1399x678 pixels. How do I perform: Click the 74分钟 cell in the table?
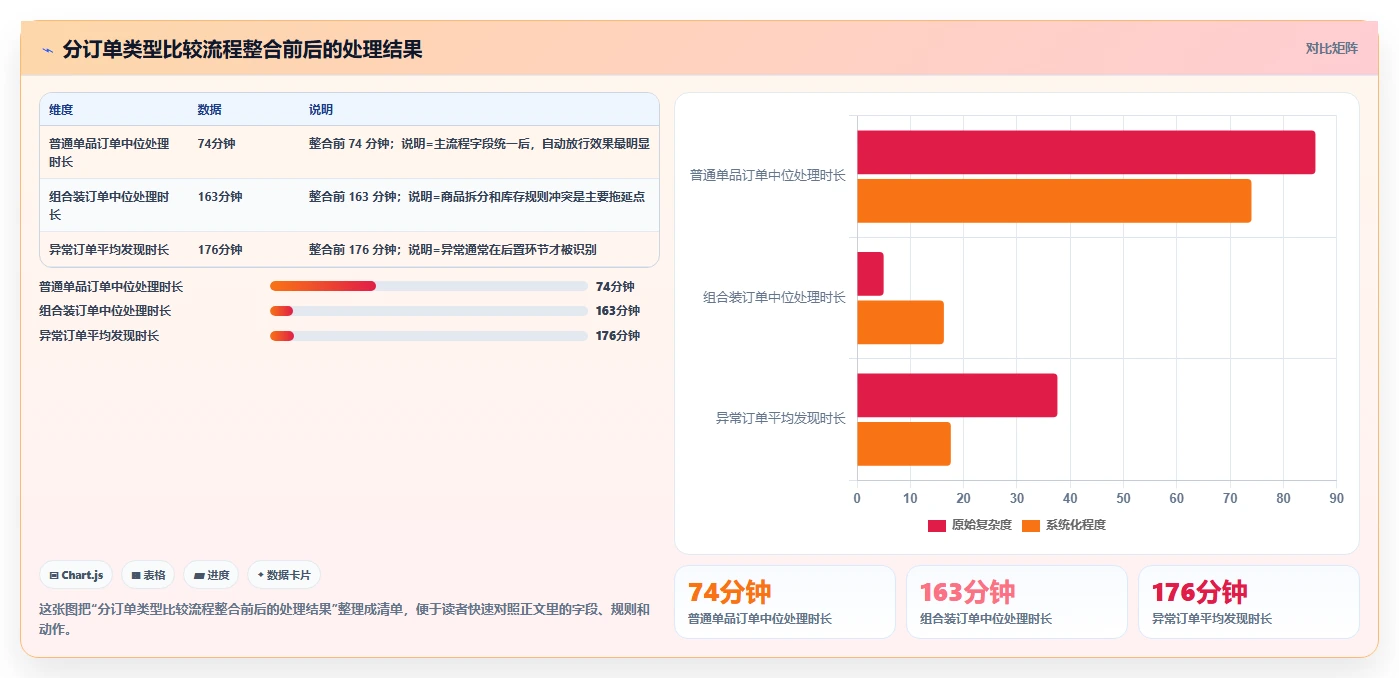(x=217, y=144)
